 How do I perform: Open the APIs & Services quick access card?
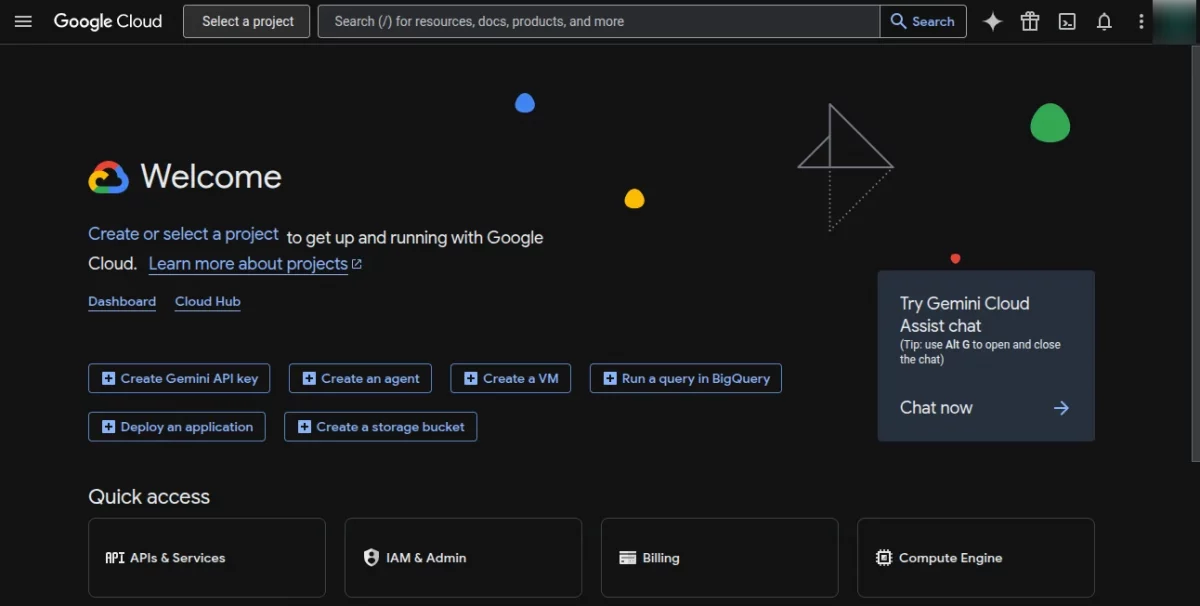click(x=207, y=558)
